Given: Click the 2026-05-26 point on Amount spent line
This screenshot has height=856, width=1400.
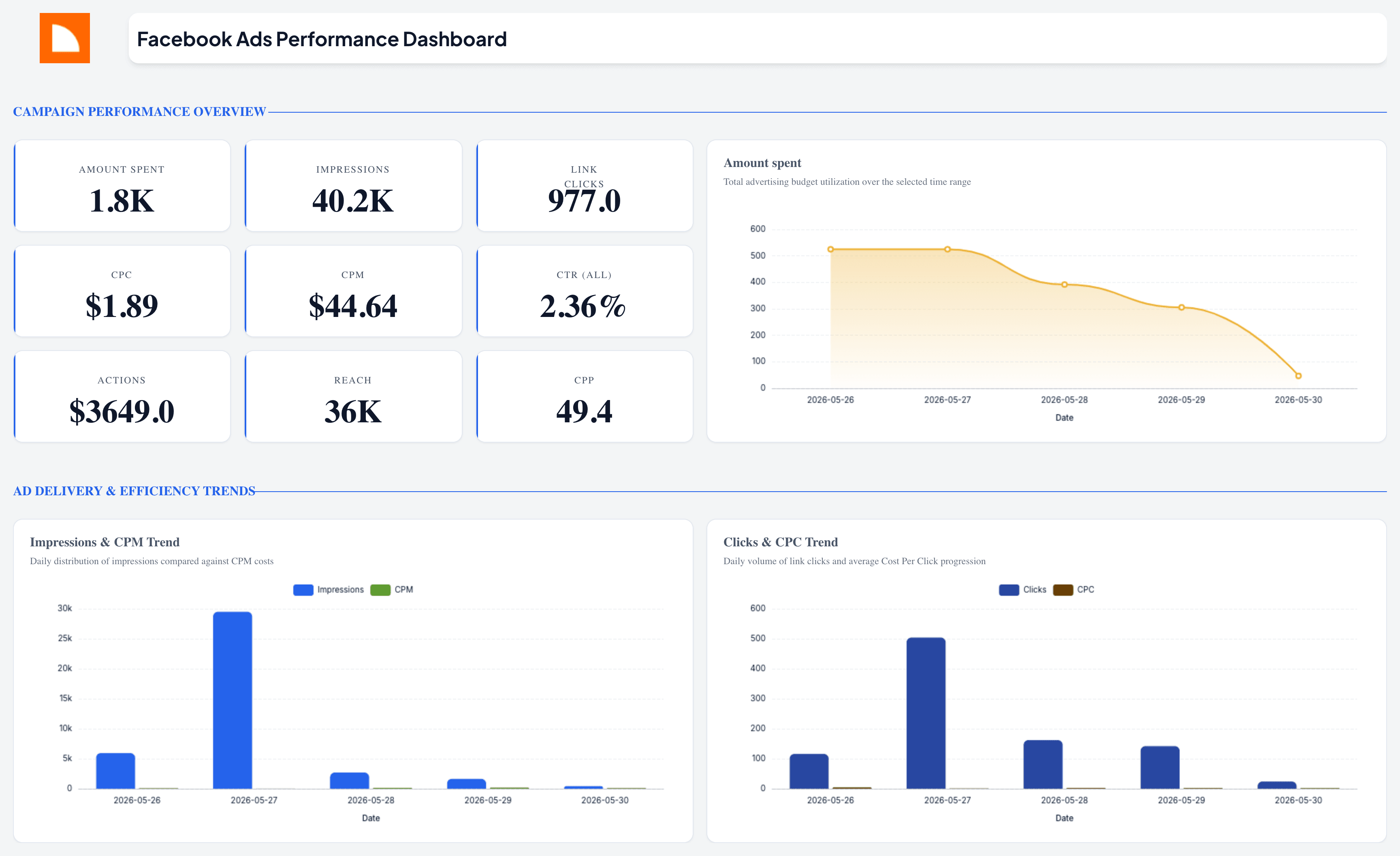Looking at the screenshot, I should tap(831, 250).
